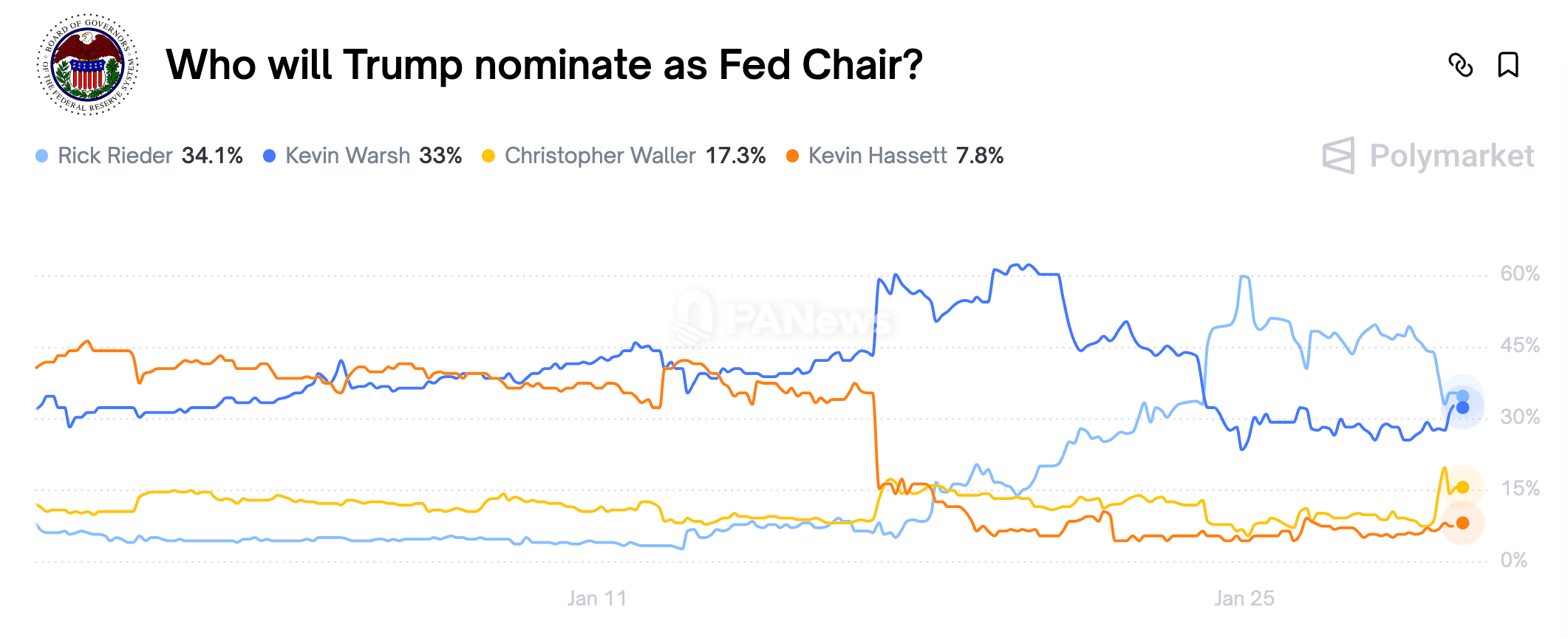The width and height of the screenshot is (1568, 638).
Task: Select the Kevin Hassett legend label
Action: (x=878, y=156)
